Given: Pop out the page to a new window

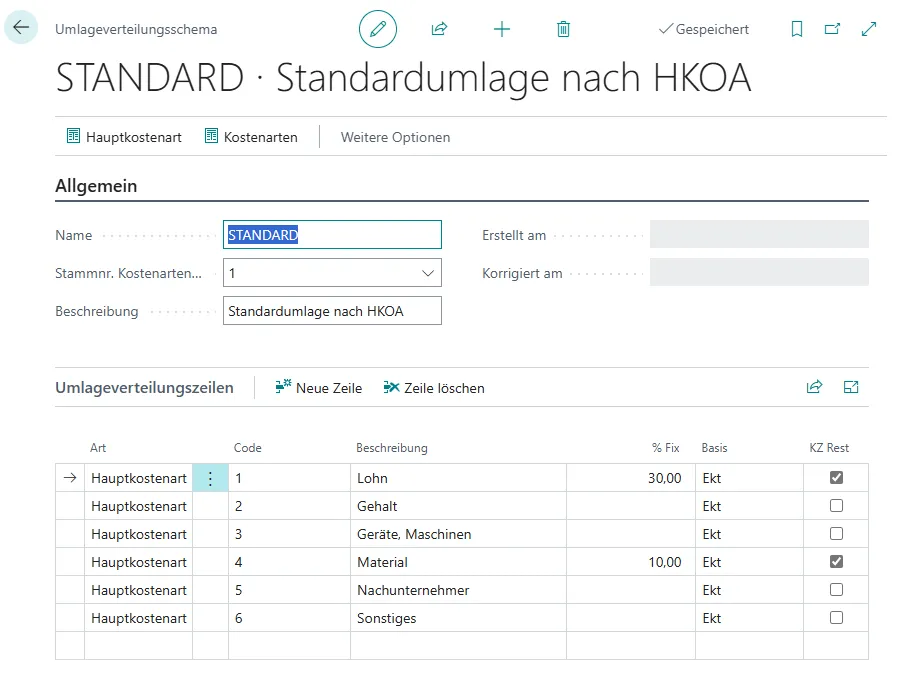Looking at the screenshot, I should click(832, 29).
